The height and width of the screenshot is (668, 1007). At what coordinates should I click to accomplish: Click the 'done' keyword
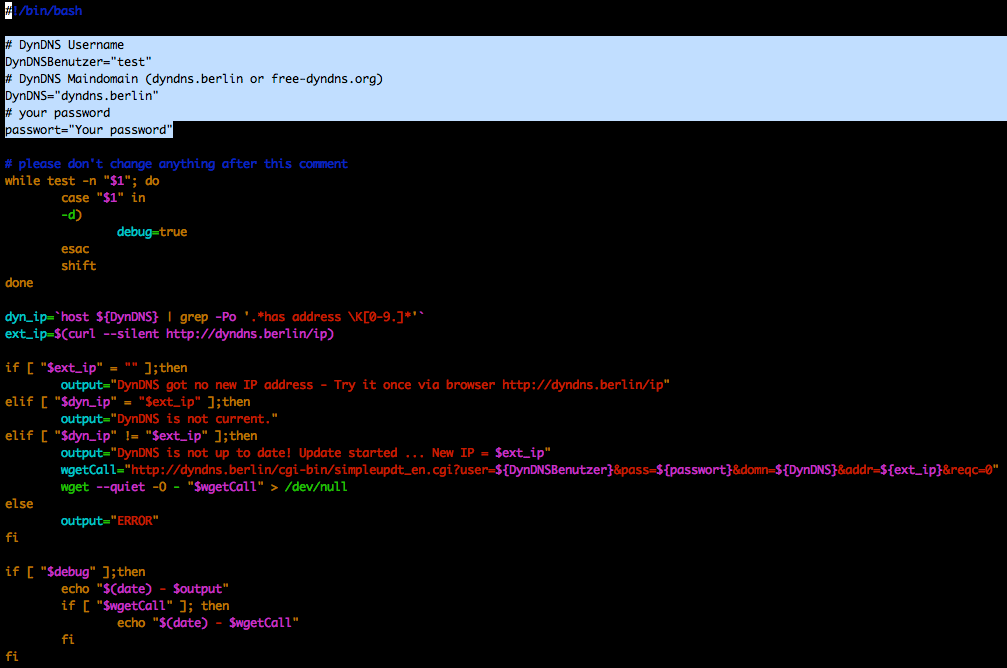[x=19, y=283]
